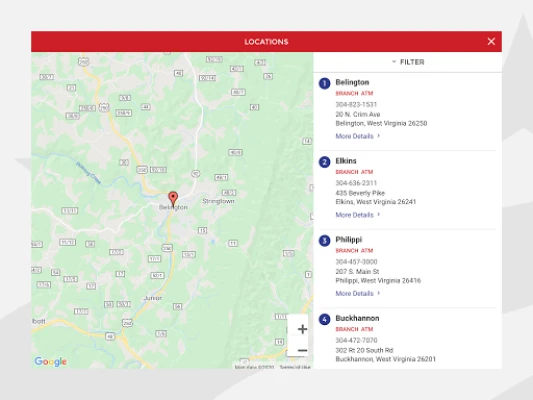
Task: Zoom in with the plus map button
Action: (x=302, y=329)
